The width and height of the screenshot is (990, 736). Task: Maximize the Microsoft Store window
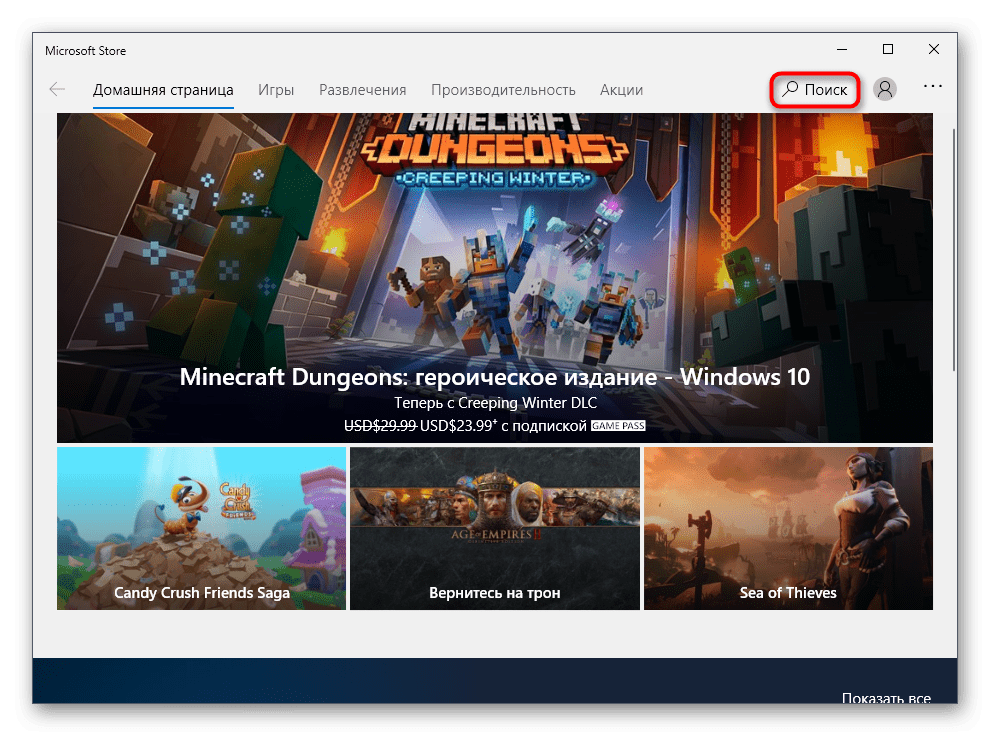(887, 50)
